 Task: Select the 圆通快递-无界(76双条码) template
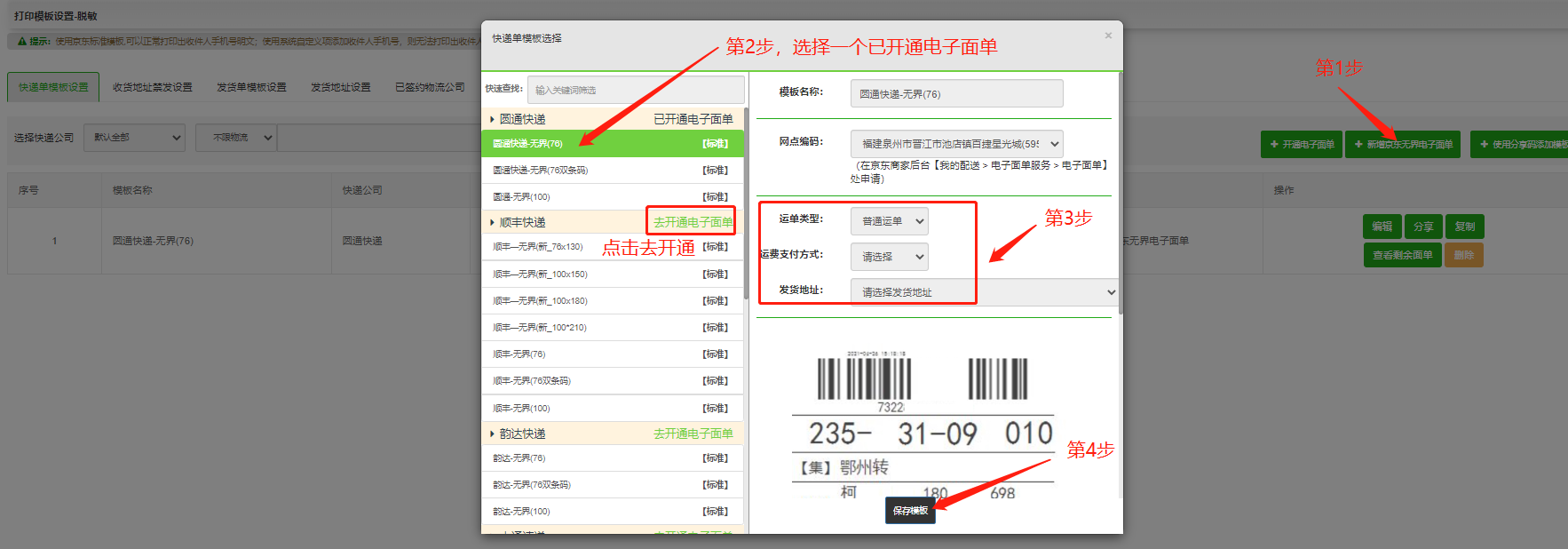(540, 170)
